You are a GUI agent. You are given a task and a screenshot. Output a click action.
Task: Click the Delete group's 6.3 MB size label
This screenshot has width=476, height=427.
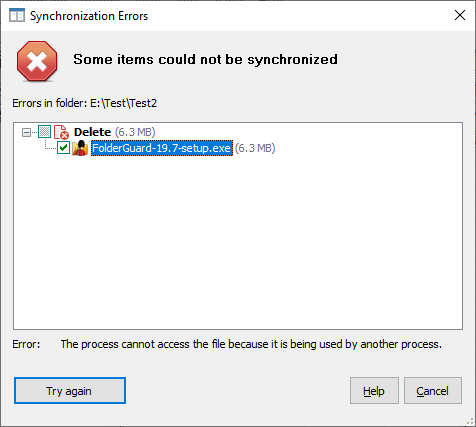tap(135, 132)
